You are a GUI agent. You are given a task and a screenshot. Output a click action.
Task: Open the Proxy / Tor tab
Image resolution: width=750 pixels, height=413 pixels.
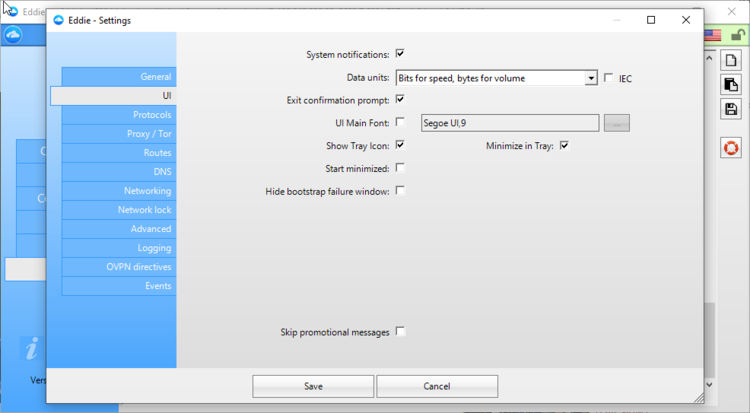pyautogui.click(x=119, y=134)
